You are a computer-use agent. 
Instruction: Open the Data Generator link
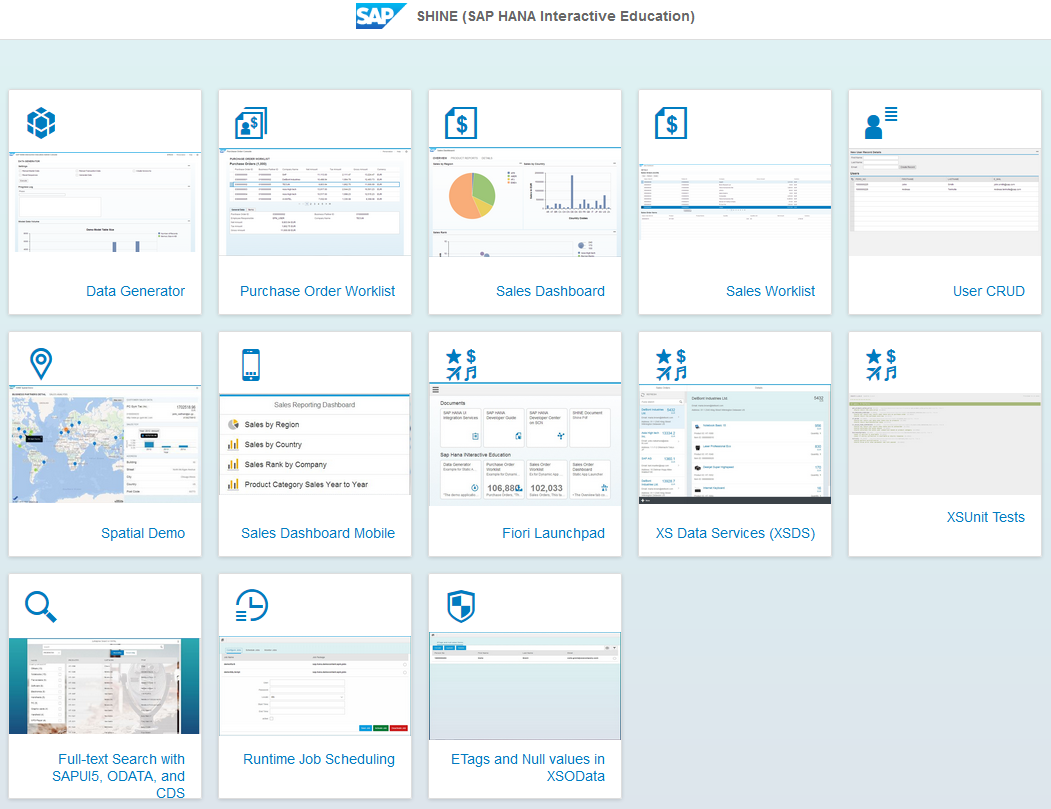[135, 291]
